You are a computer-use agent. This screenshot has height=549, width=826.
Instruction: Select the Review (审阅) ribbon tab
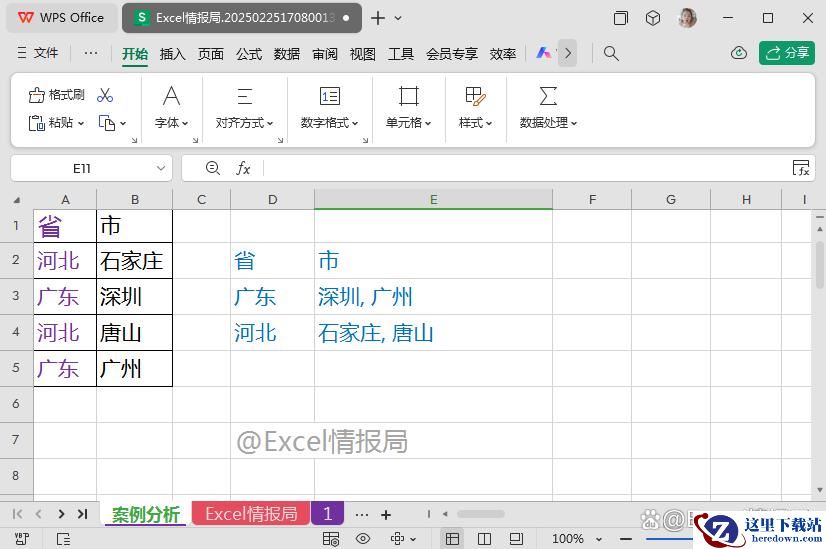[x=324, y=54]
